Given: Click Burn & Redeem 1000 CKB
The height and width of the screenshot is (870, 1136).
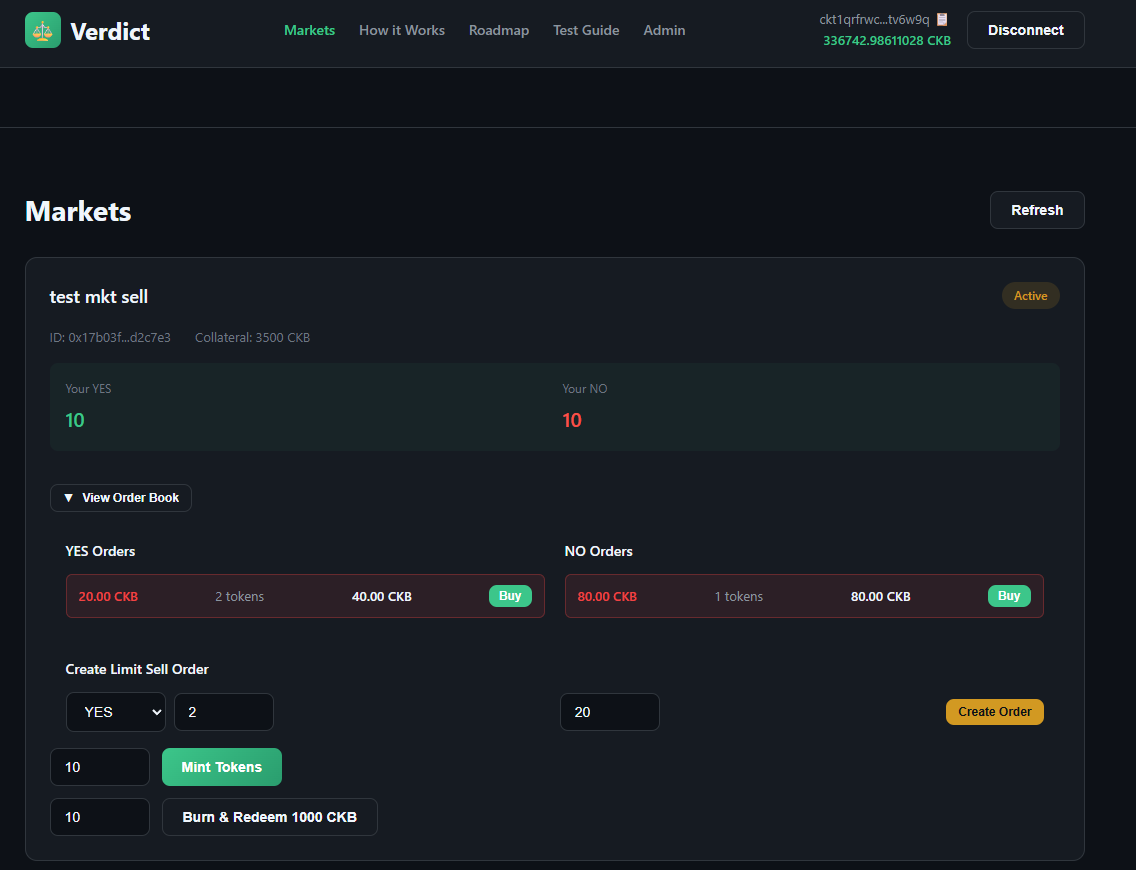Looking at the screenshot, I should [x=270, y=817].
